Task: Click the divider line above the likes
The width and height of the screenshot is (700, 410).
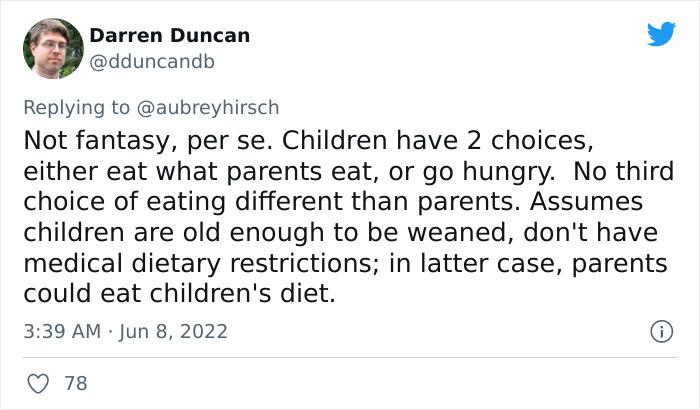Action: 350,357
